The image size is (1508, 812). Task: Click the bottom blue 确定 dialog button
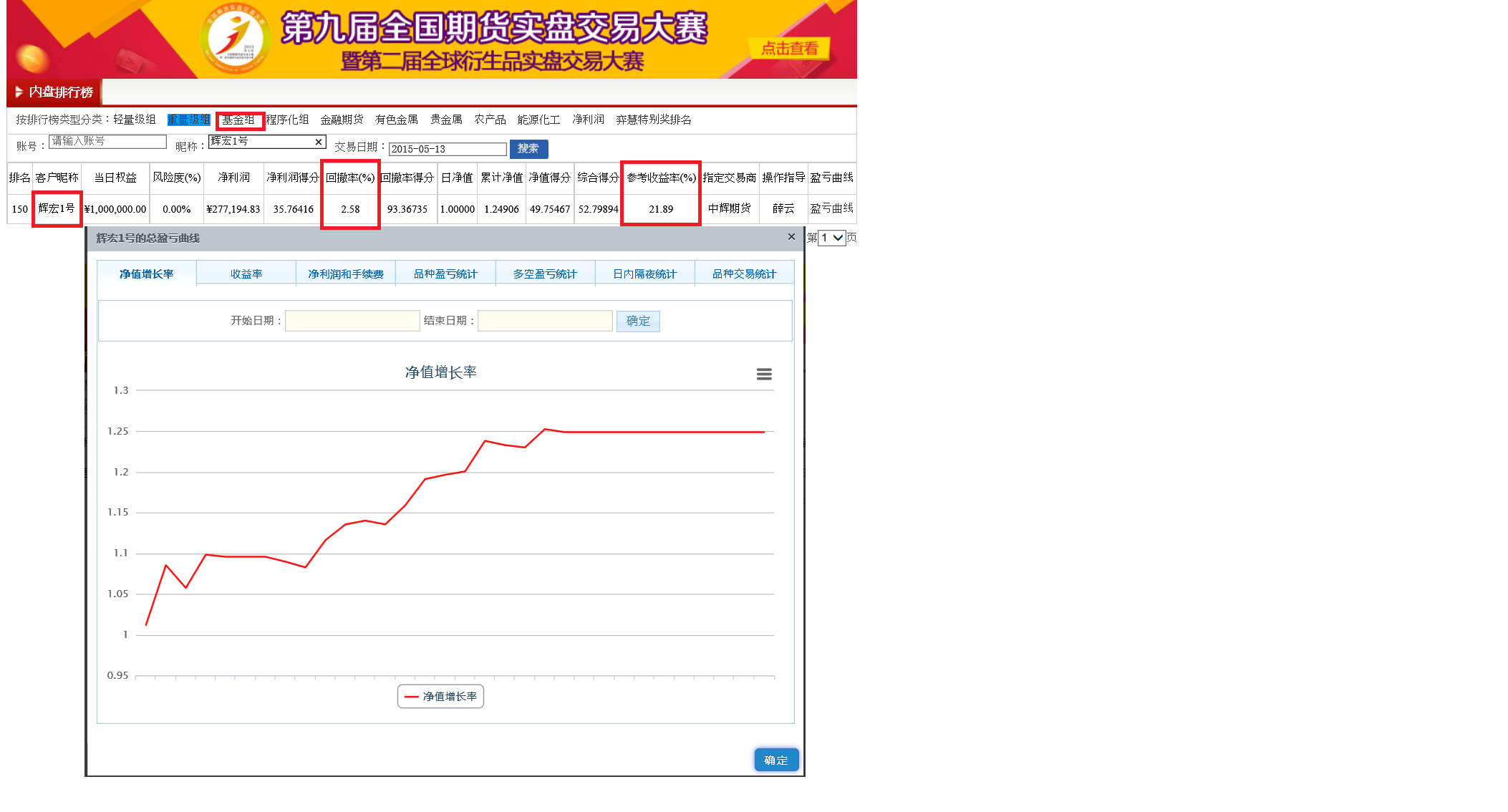pyautogui.click(x=775, y=760)
